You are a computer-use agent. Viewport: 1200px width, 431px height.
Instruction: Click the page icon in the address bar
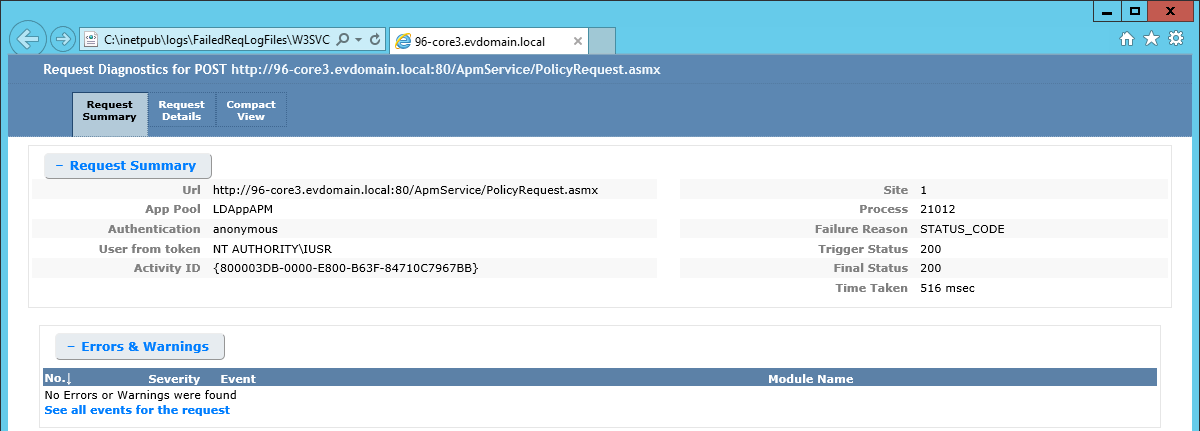(91, 40)
